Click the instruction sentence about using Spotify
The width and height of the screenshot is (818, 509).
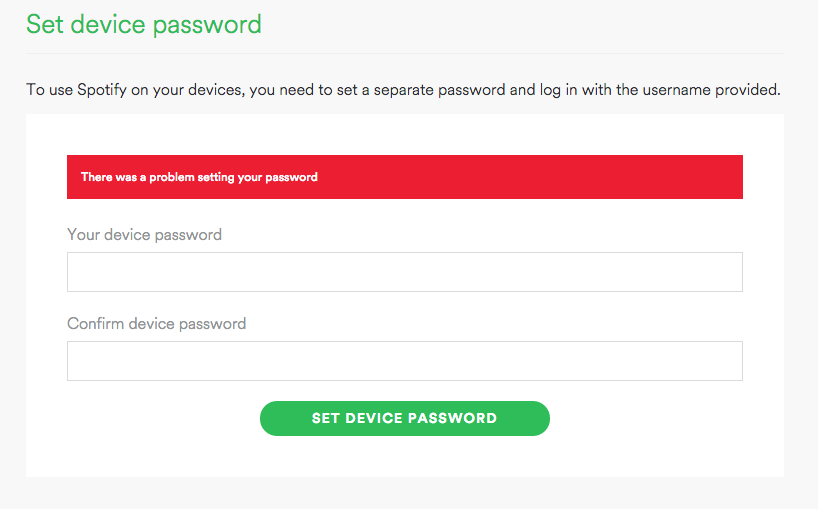[x=402, y=90]
